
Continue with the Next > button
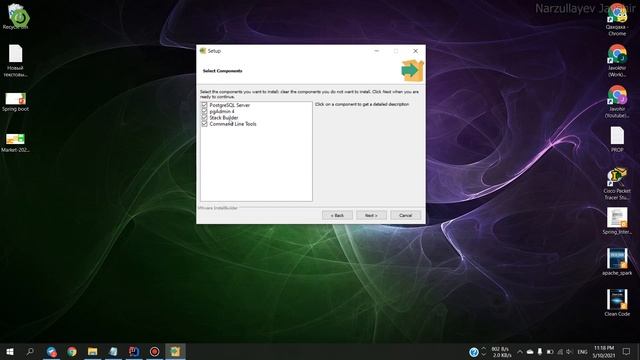coord(371,215)
